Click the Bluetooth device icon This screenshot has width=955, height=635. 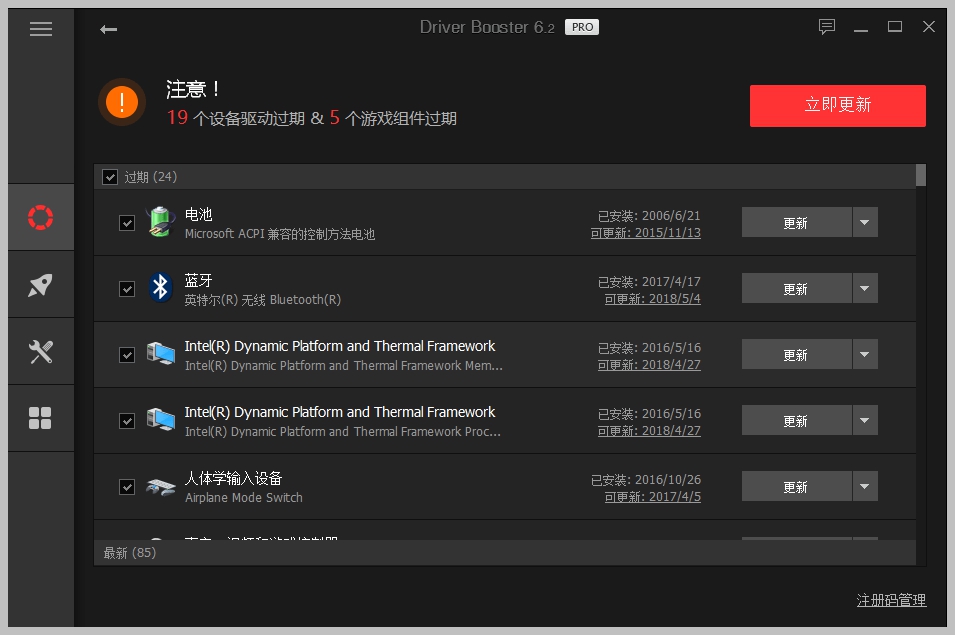coord(160,287)
